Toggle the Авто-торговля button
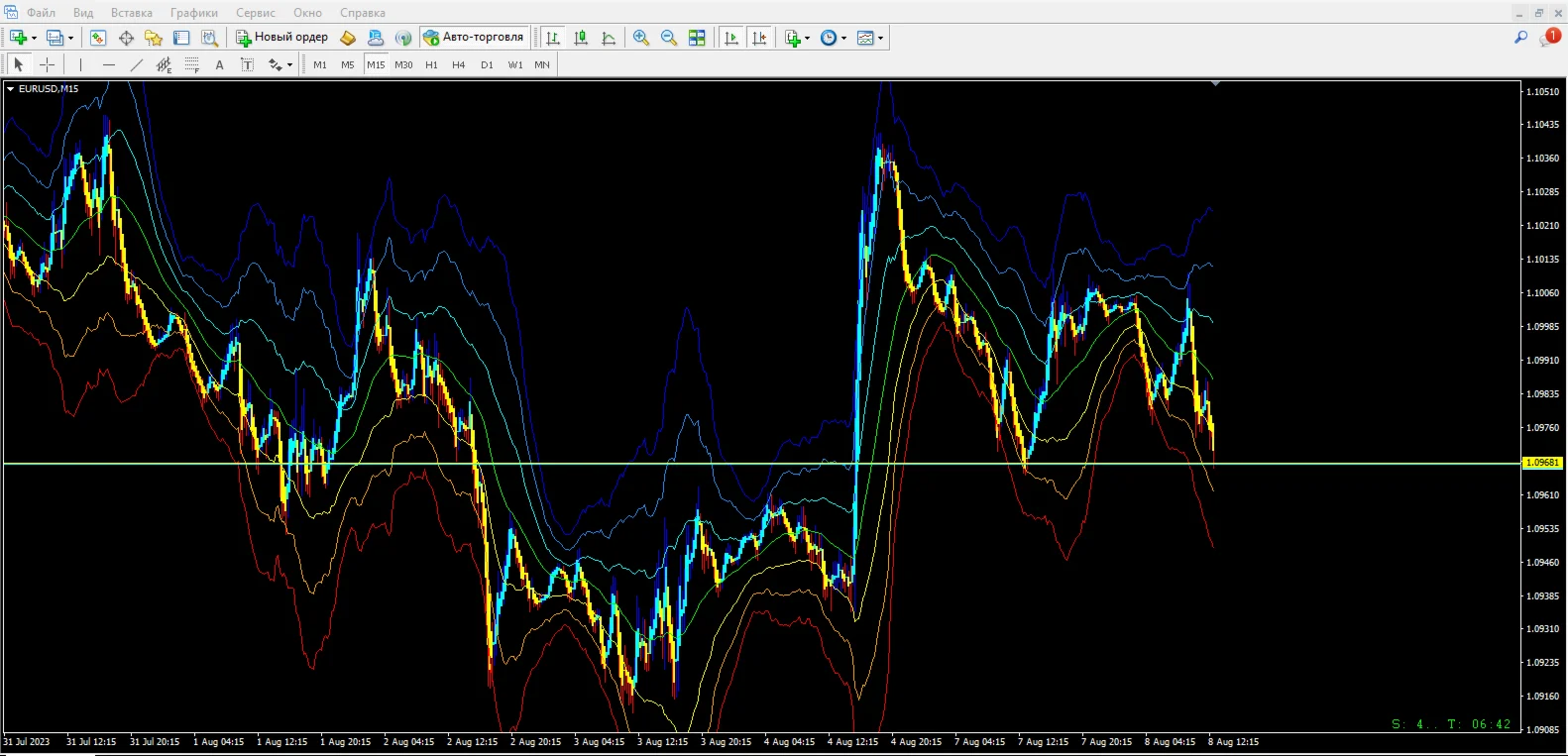The width and height of the screenshot is (1568, 756). (x=474, y=38)
